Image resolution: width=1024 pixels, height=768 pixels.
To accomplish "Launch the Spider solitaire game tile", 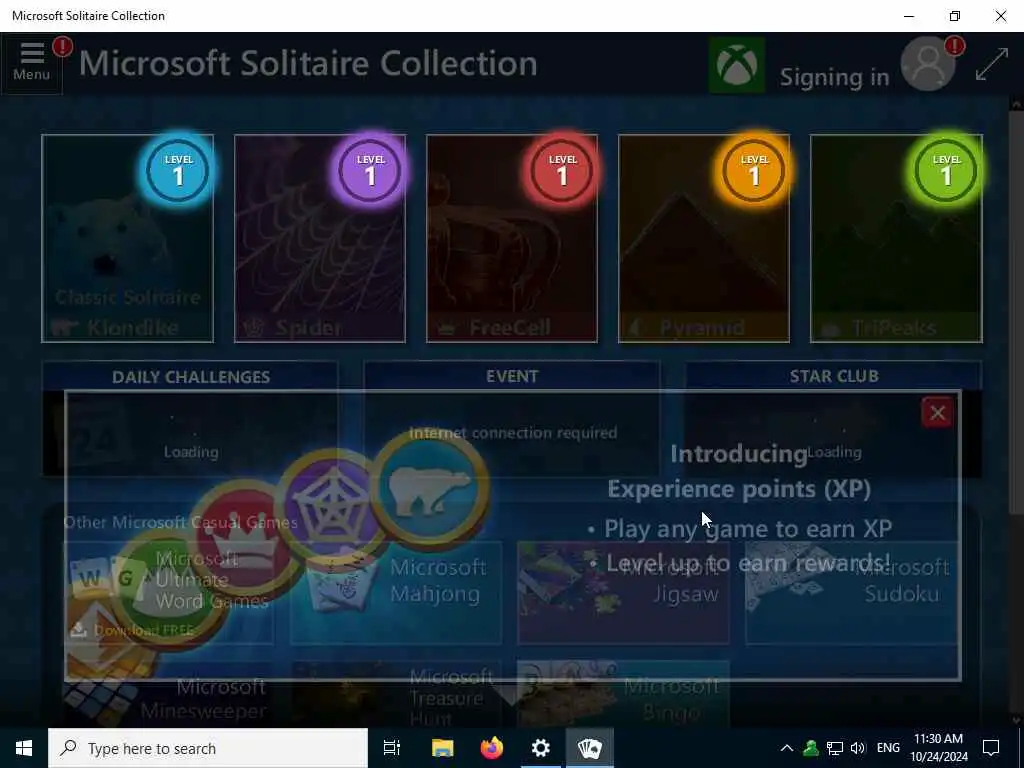I will pyautogui.click(x=320, y=238).
